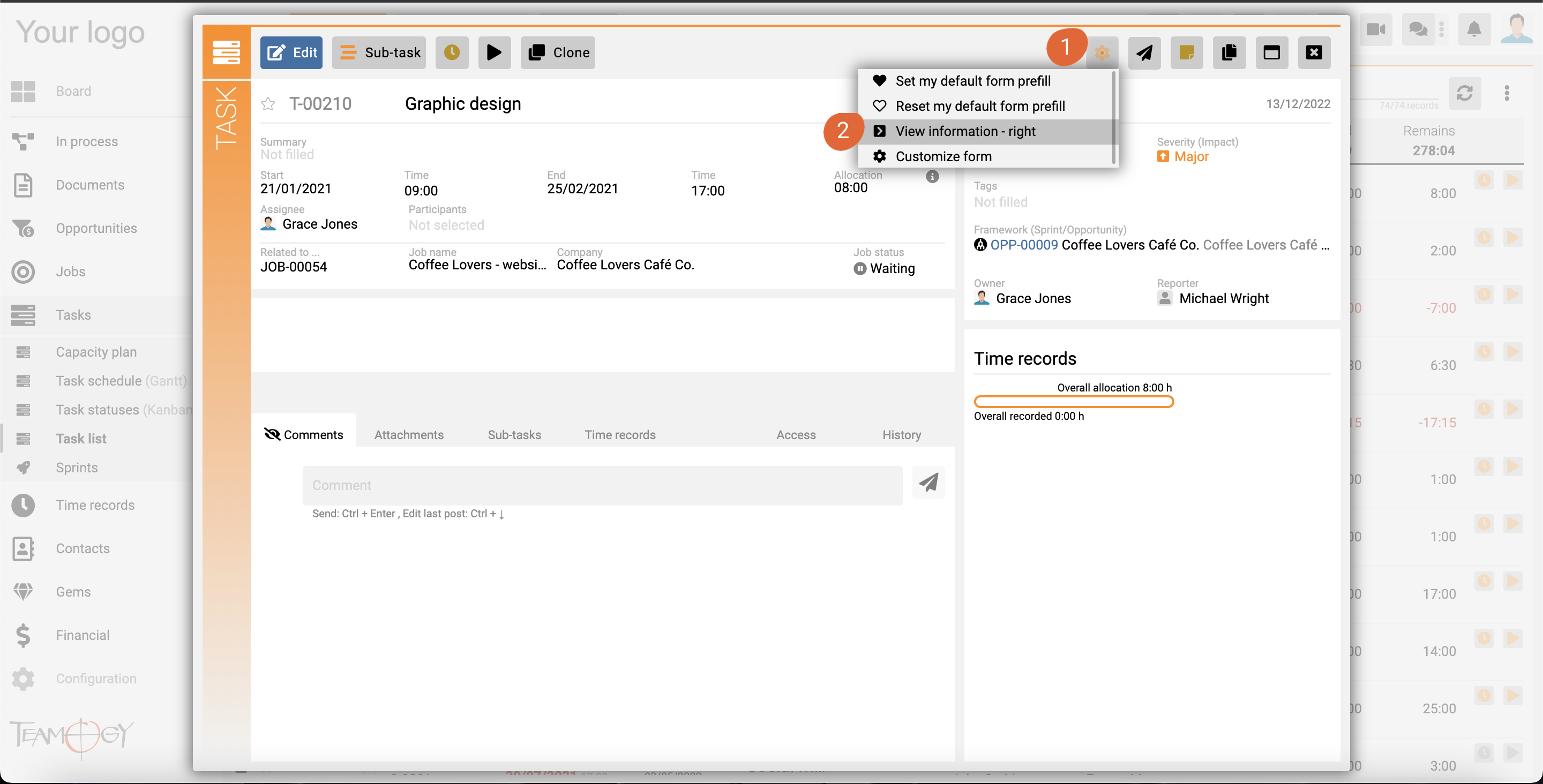Screen dimensions: 1543x784
Task: Click the paper plane send icon in toolbar
Action: point(1144,52)
